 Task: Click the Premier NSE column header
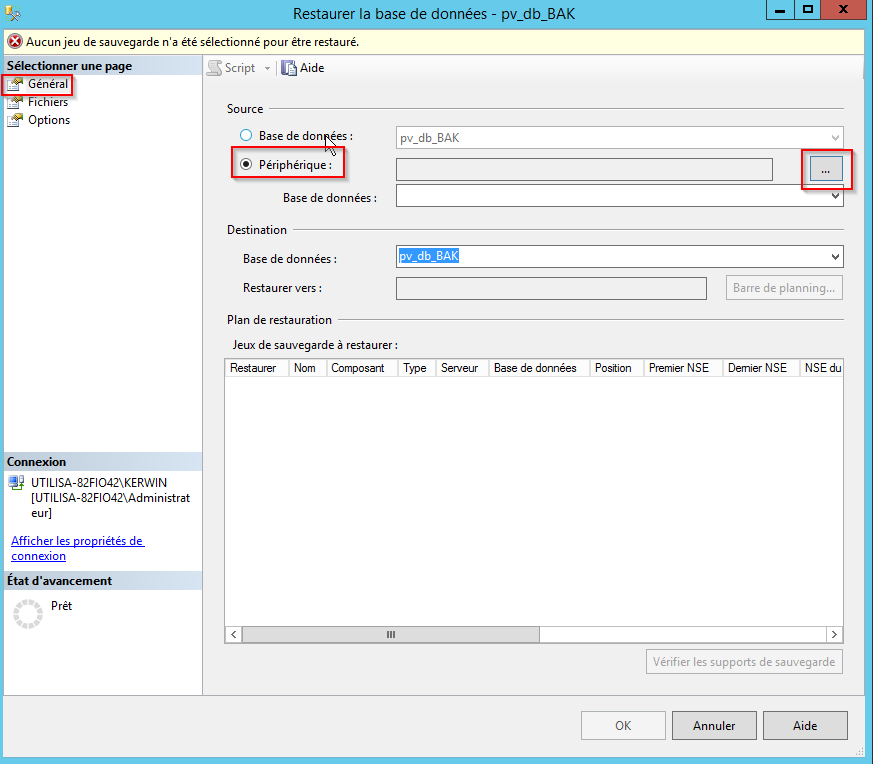[x=678, y=368]
